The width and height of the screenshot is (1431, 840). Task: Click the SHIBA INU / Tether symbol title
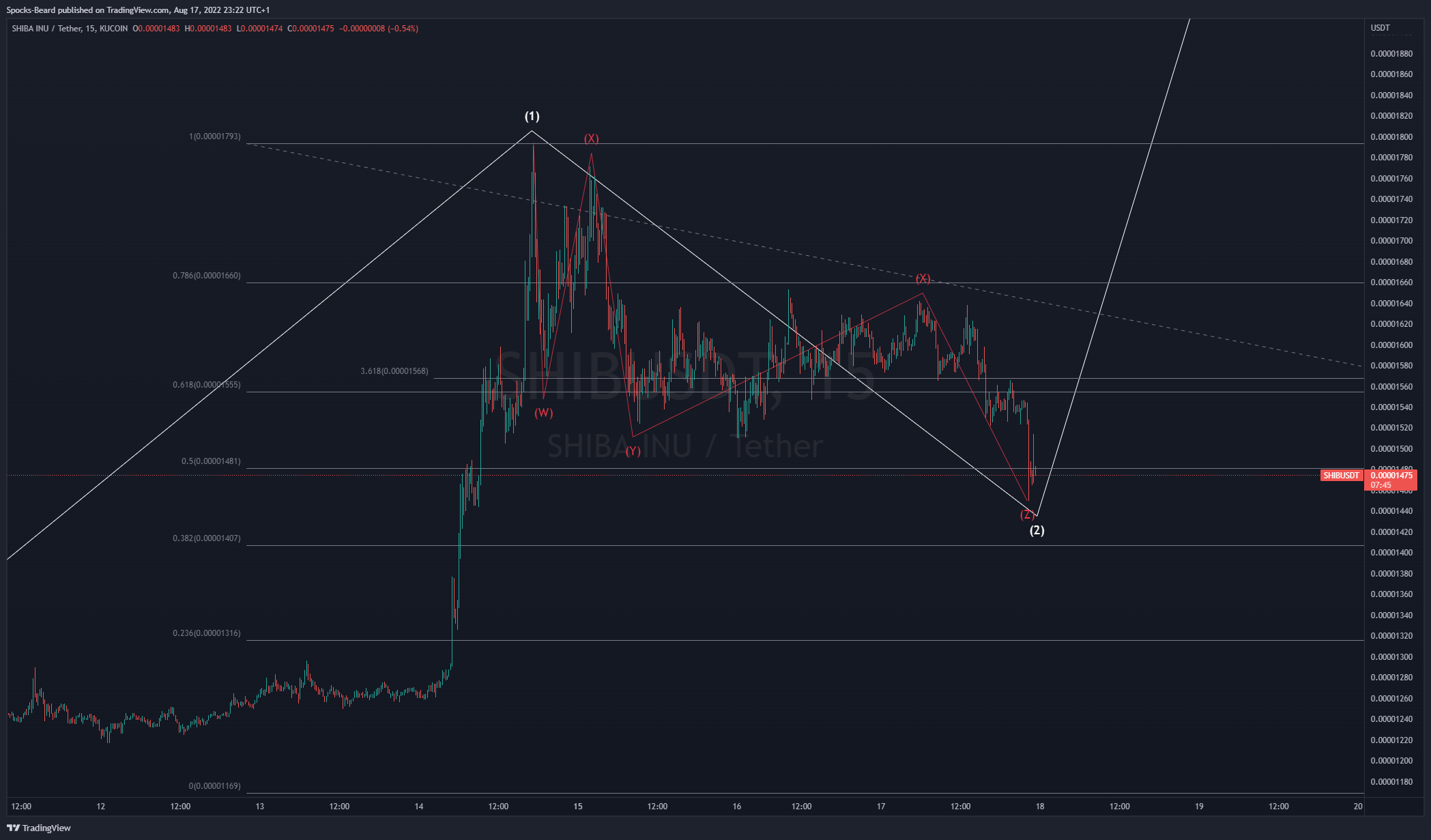point(46,29)
